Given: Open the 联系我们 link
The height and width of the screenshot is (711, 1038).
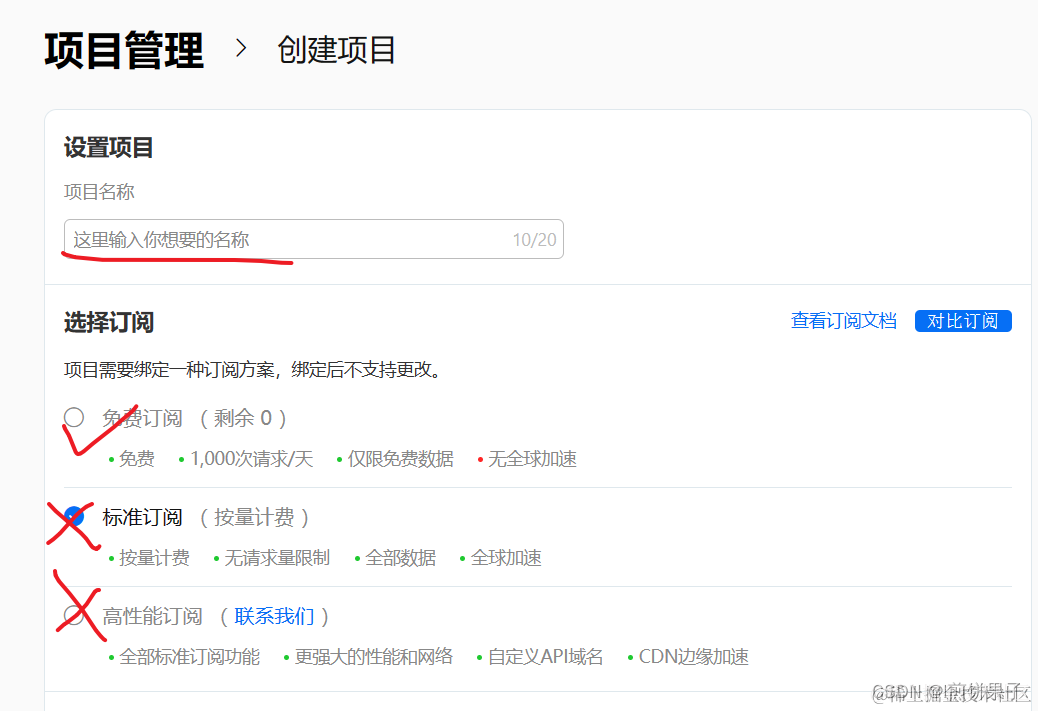Looking at the screenshot, I should pyautogui.click(x=274, y=616).
